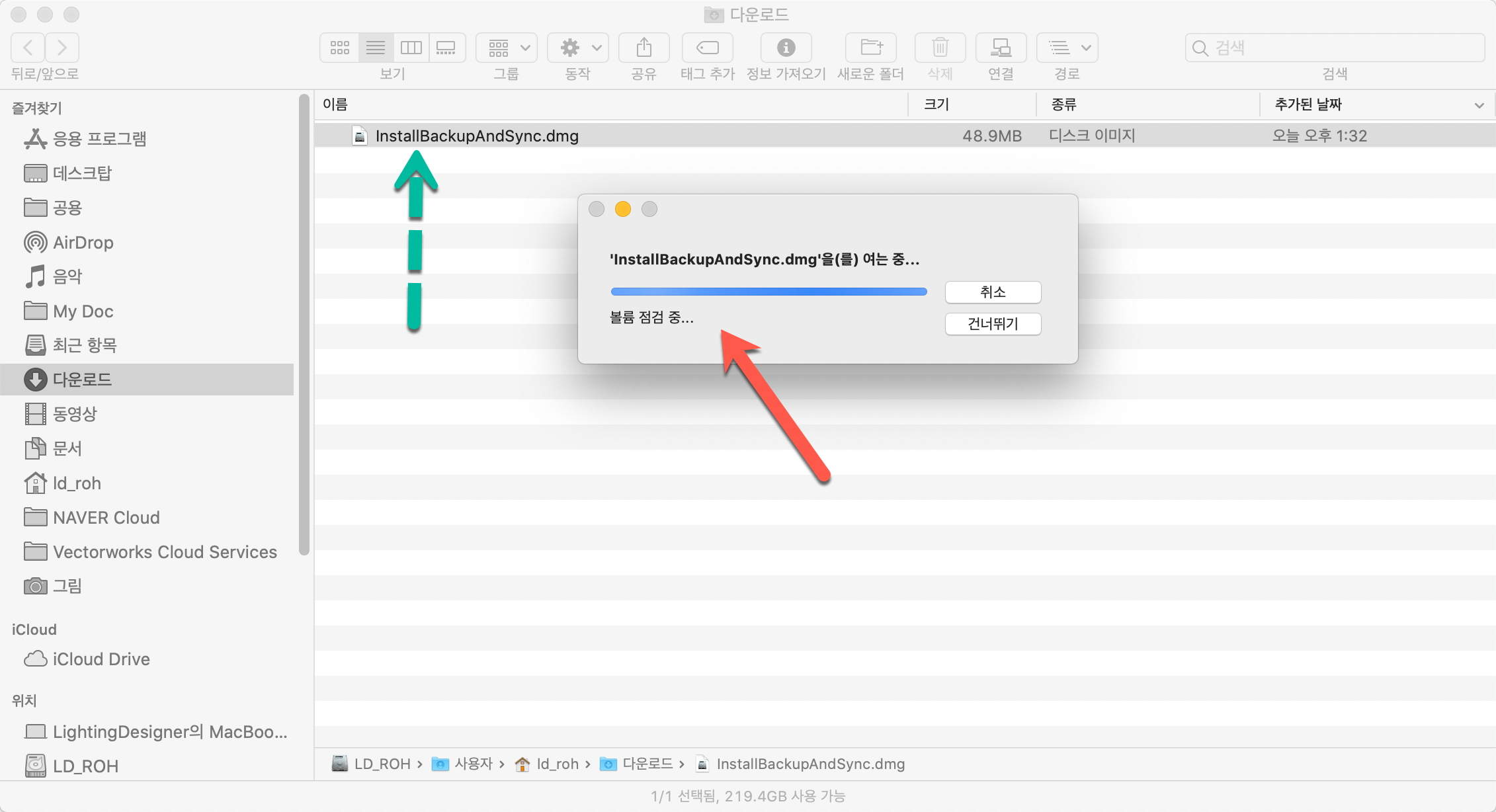Click the Get Info (정보 가져오기) icon
This screenshot has width=1496, height=812.
coord(786,48)
